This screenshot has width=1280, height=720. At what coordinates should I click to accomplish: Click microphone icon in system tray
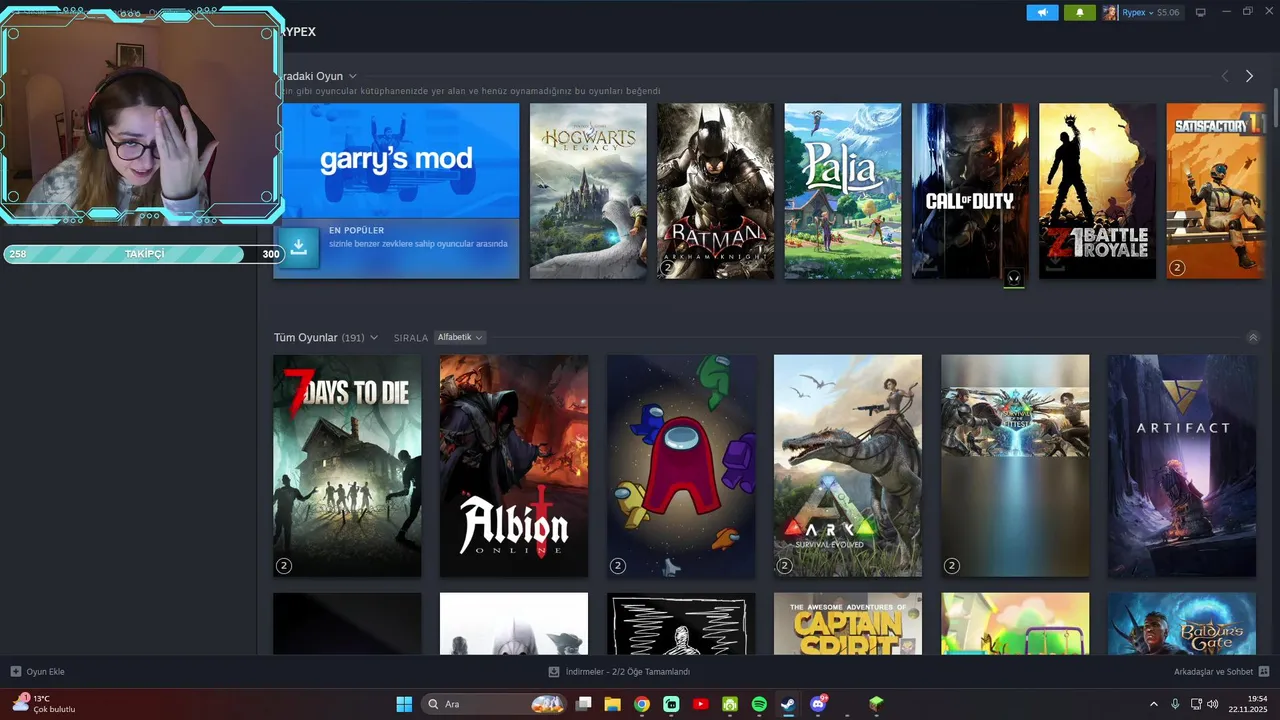[x=1175, y=704]
